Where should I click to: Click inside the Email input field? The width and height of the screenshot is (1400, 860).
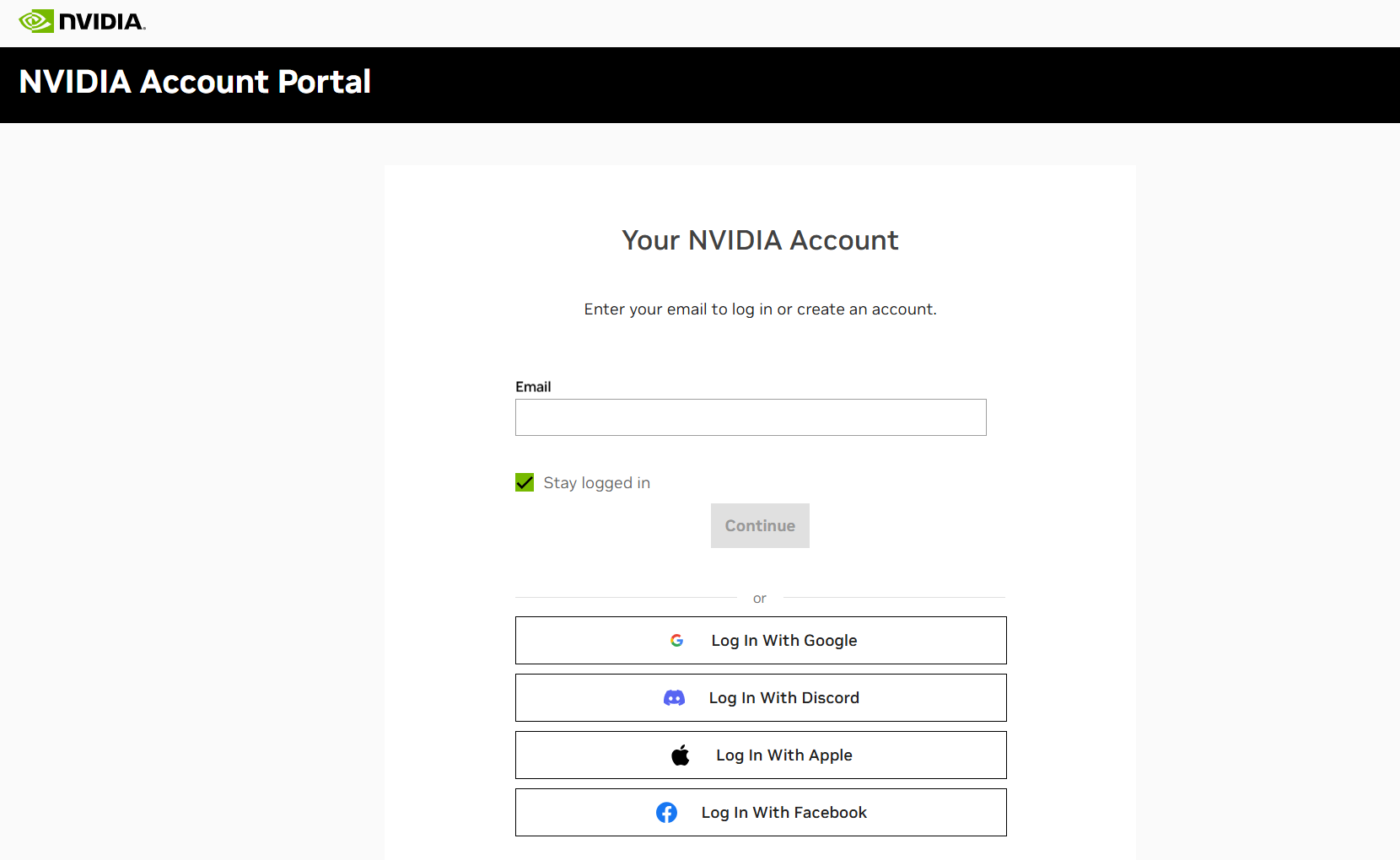(750, 417)
